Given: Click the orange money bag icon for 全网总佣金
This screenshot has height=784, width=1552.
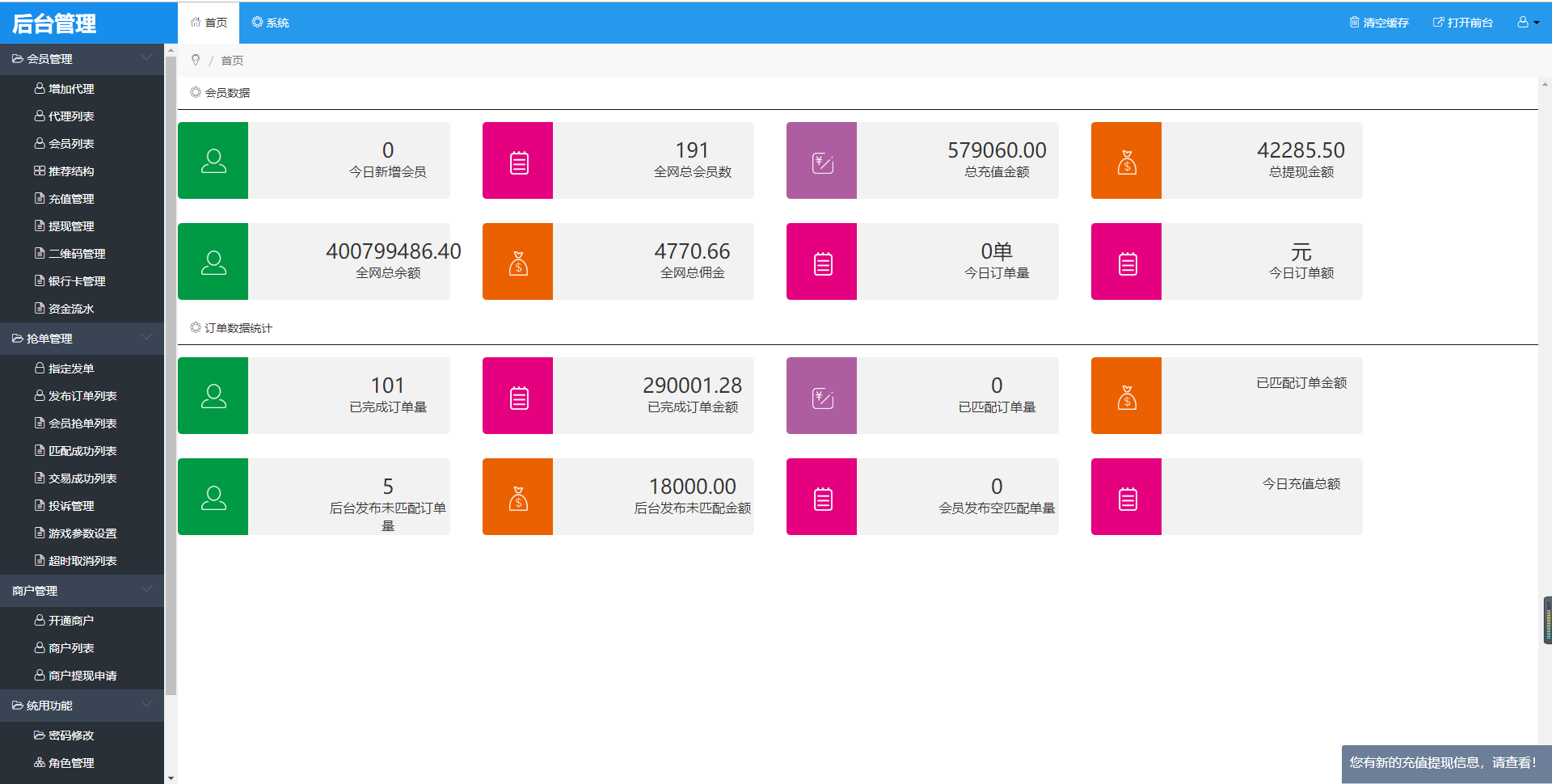Looking at the screenshot, I should 518,262.
